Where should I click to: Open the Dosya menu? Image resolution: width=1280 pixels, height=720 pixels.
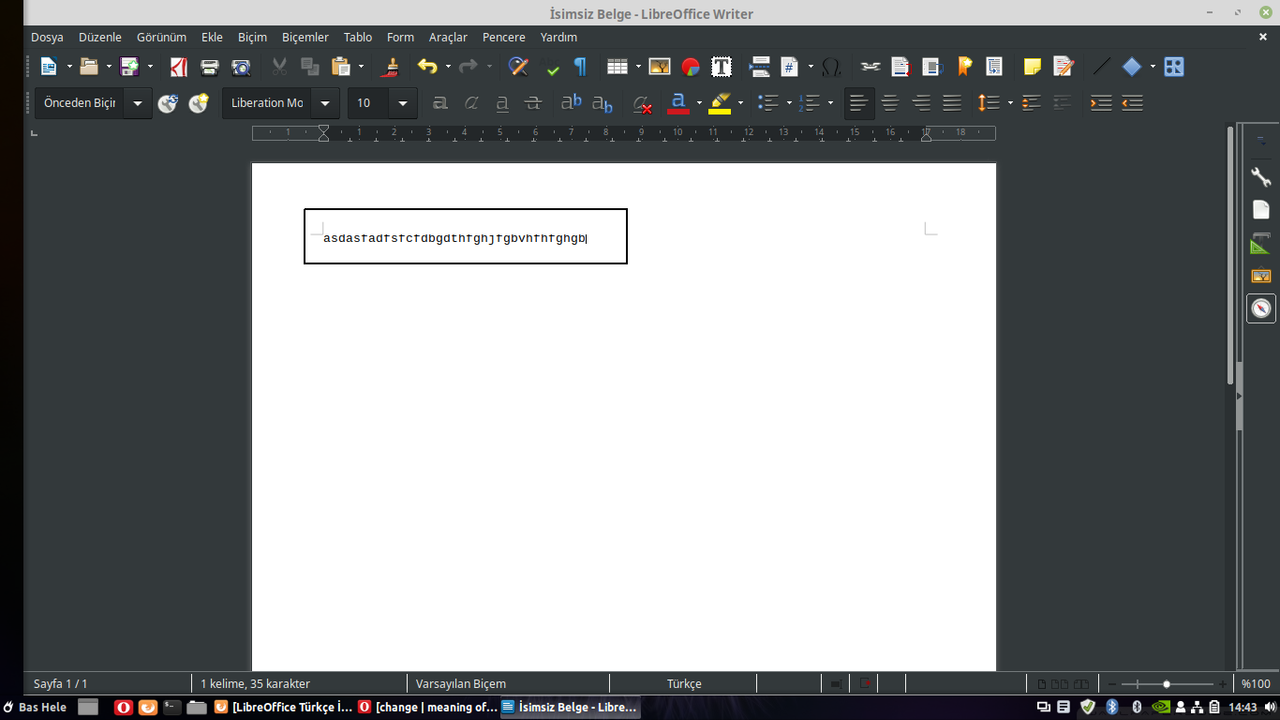[x=47, y=37]
